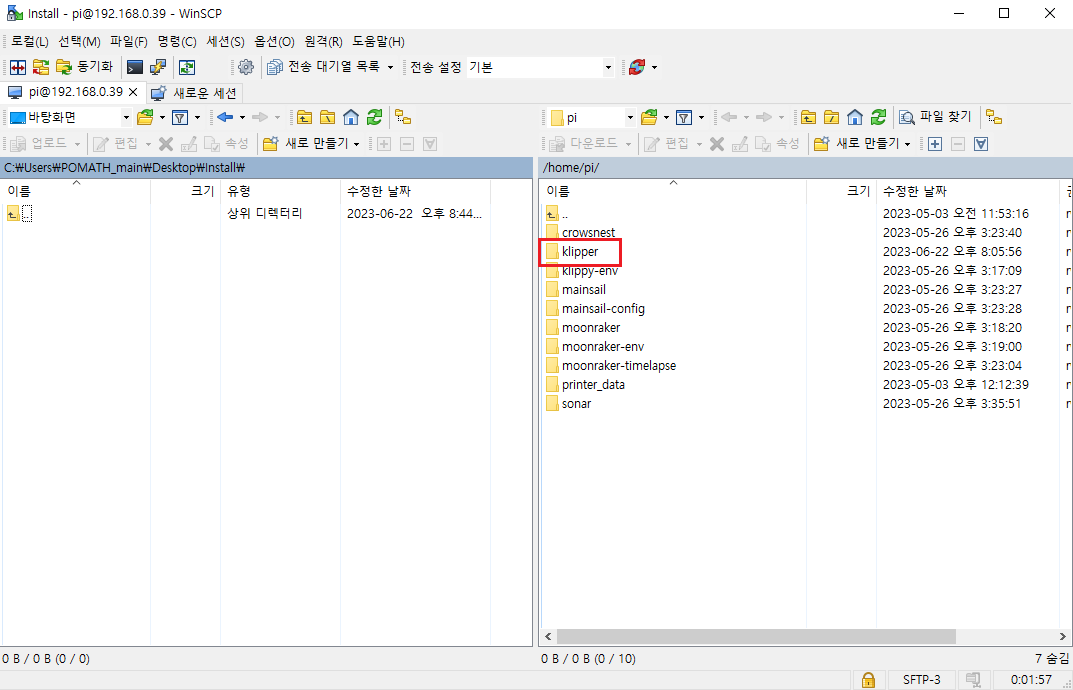Sort remote files by 수정한 날짜 column
1073x690 pixels.
967,191
